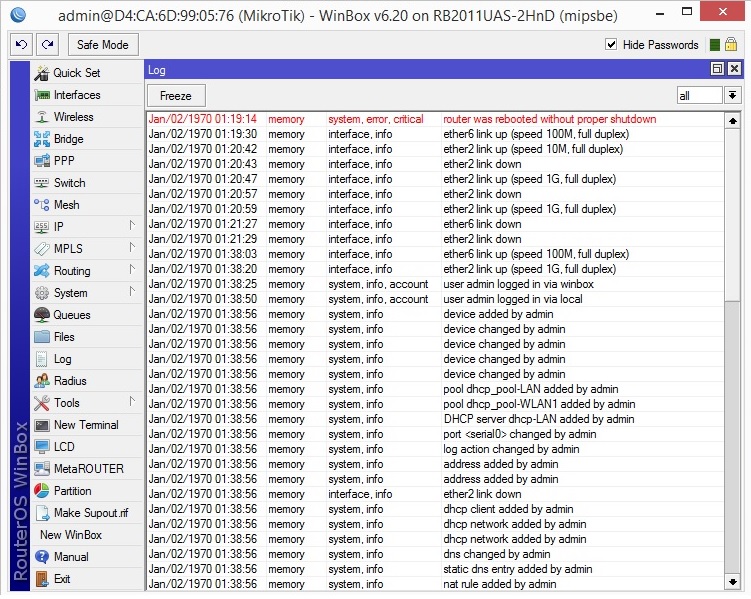Image resolution: width=751 pixels, height=599 pixels.
Task: Toggle the Hide Passwords checkbox
Action: tap(611, 45)
